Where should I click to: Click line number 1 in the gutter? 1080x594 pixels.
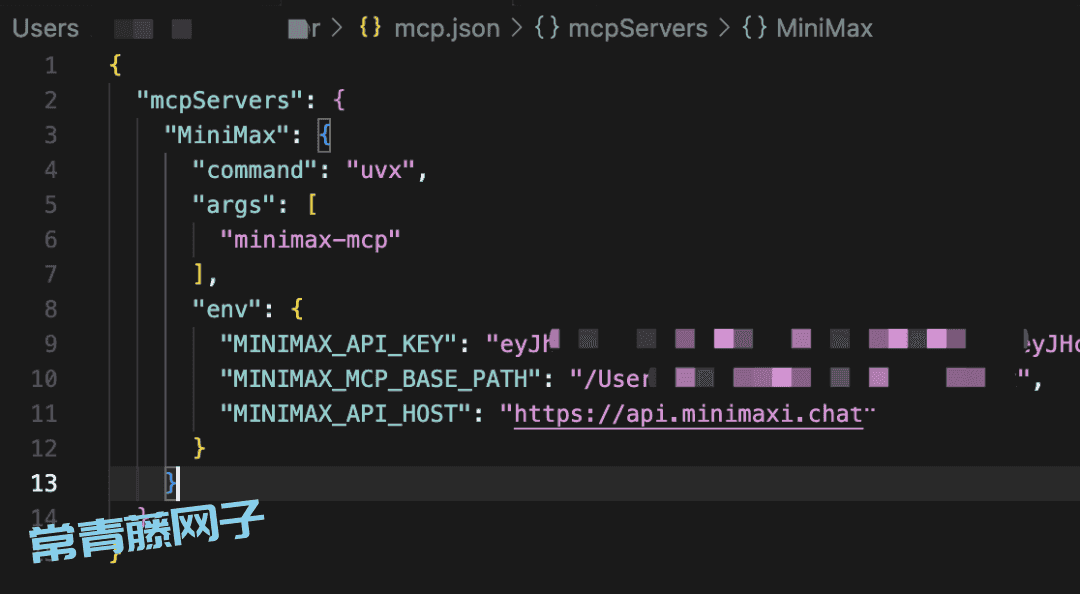(x=50, y=66)
